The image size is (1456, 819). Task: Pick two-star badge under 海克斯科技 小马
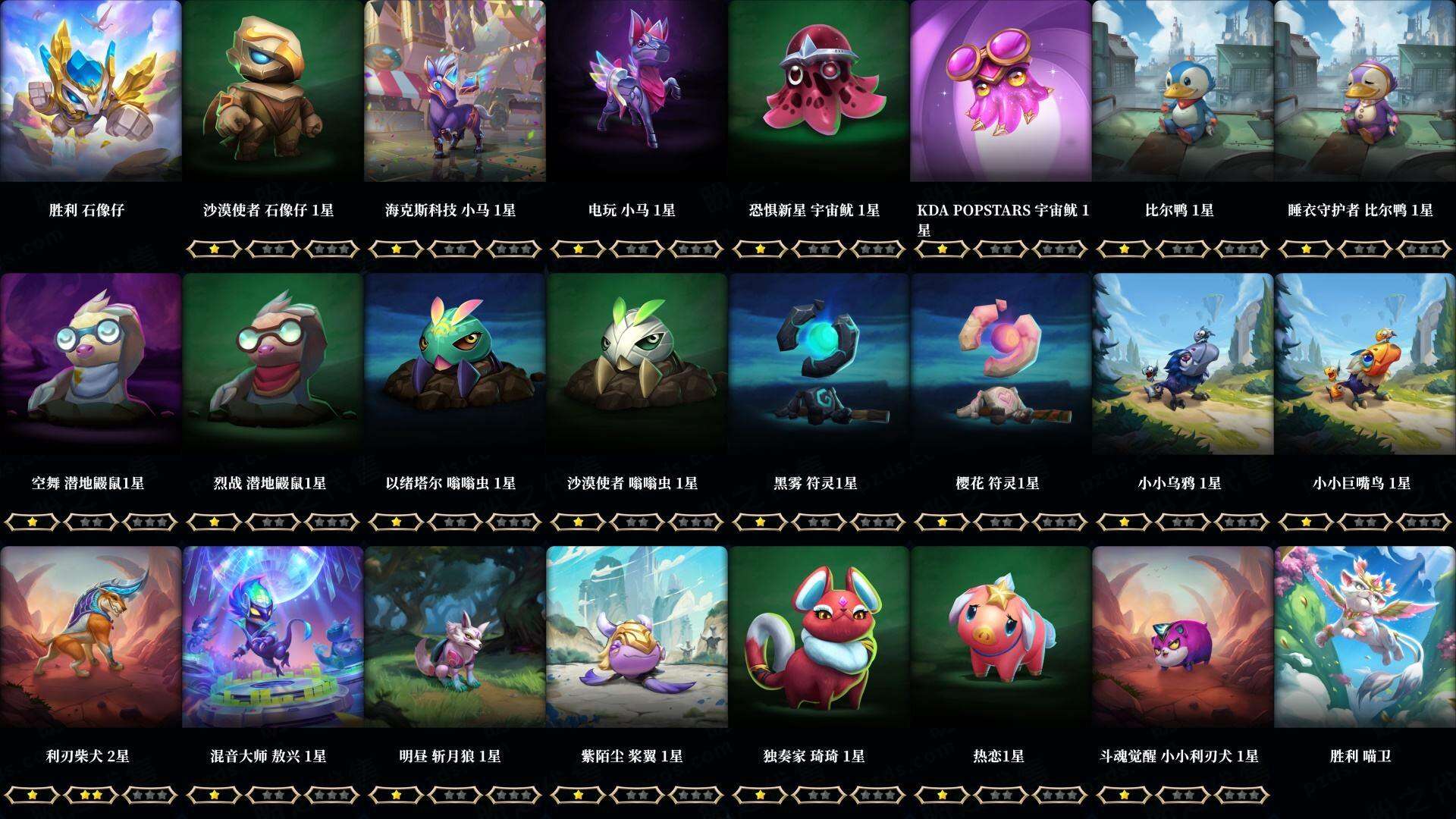[x=455, y=249]
